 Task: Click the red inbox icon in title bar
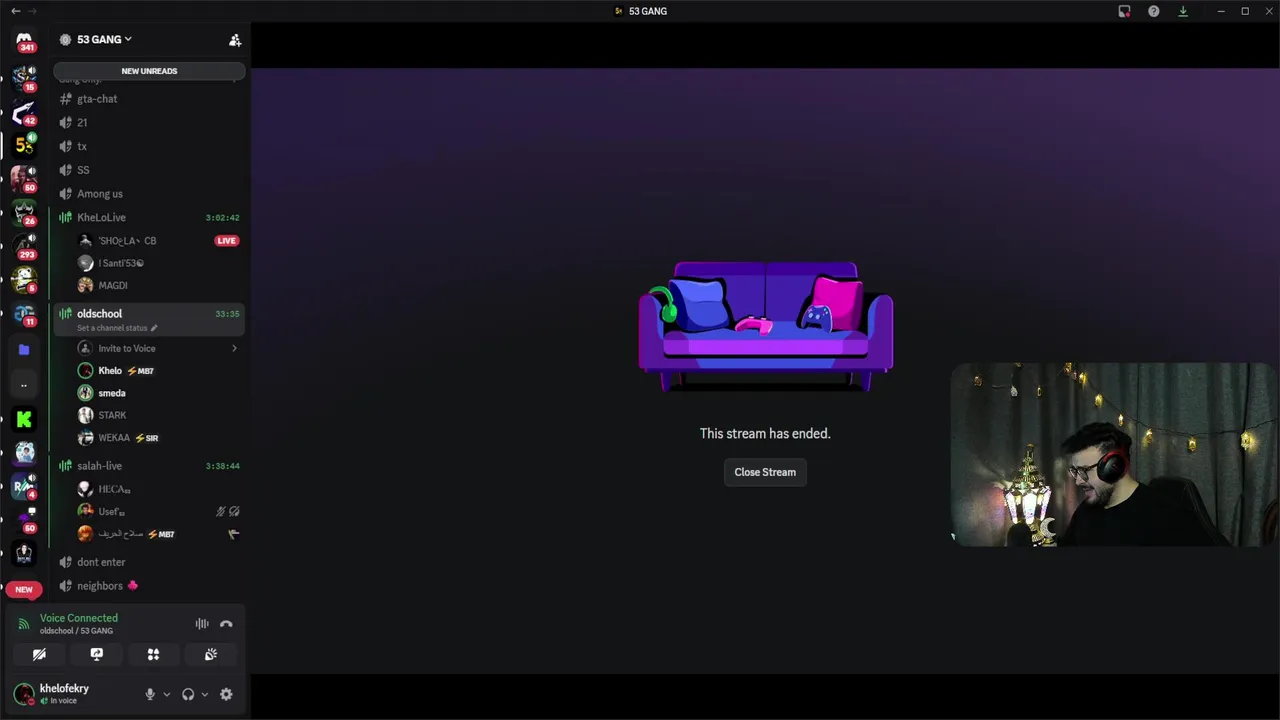pyautogui.click(x=1124, y=11)
